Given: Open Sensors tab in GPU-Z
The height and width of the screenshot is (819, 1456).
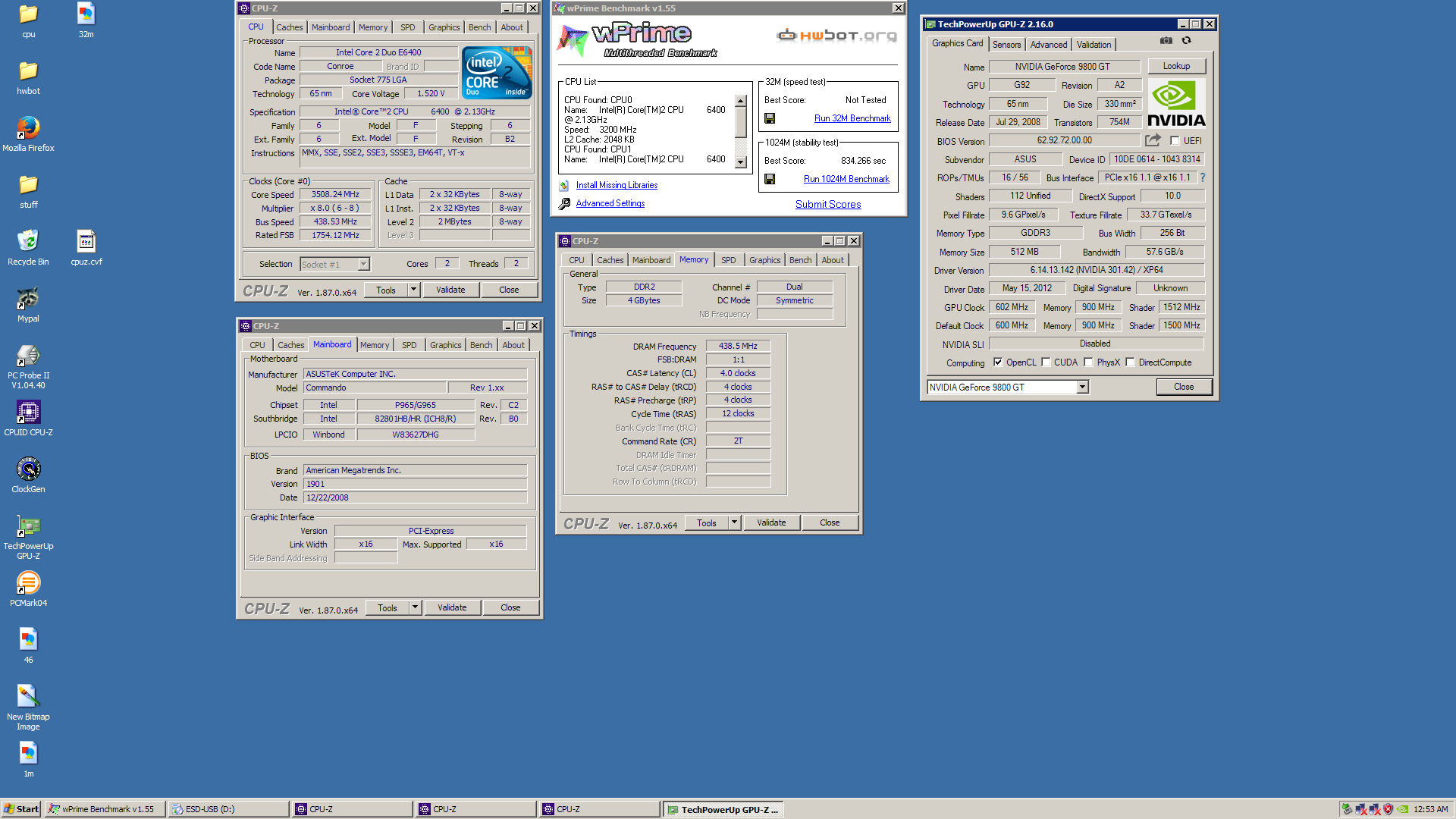Looking at the screenshot, I should [x=1006, y=45].
